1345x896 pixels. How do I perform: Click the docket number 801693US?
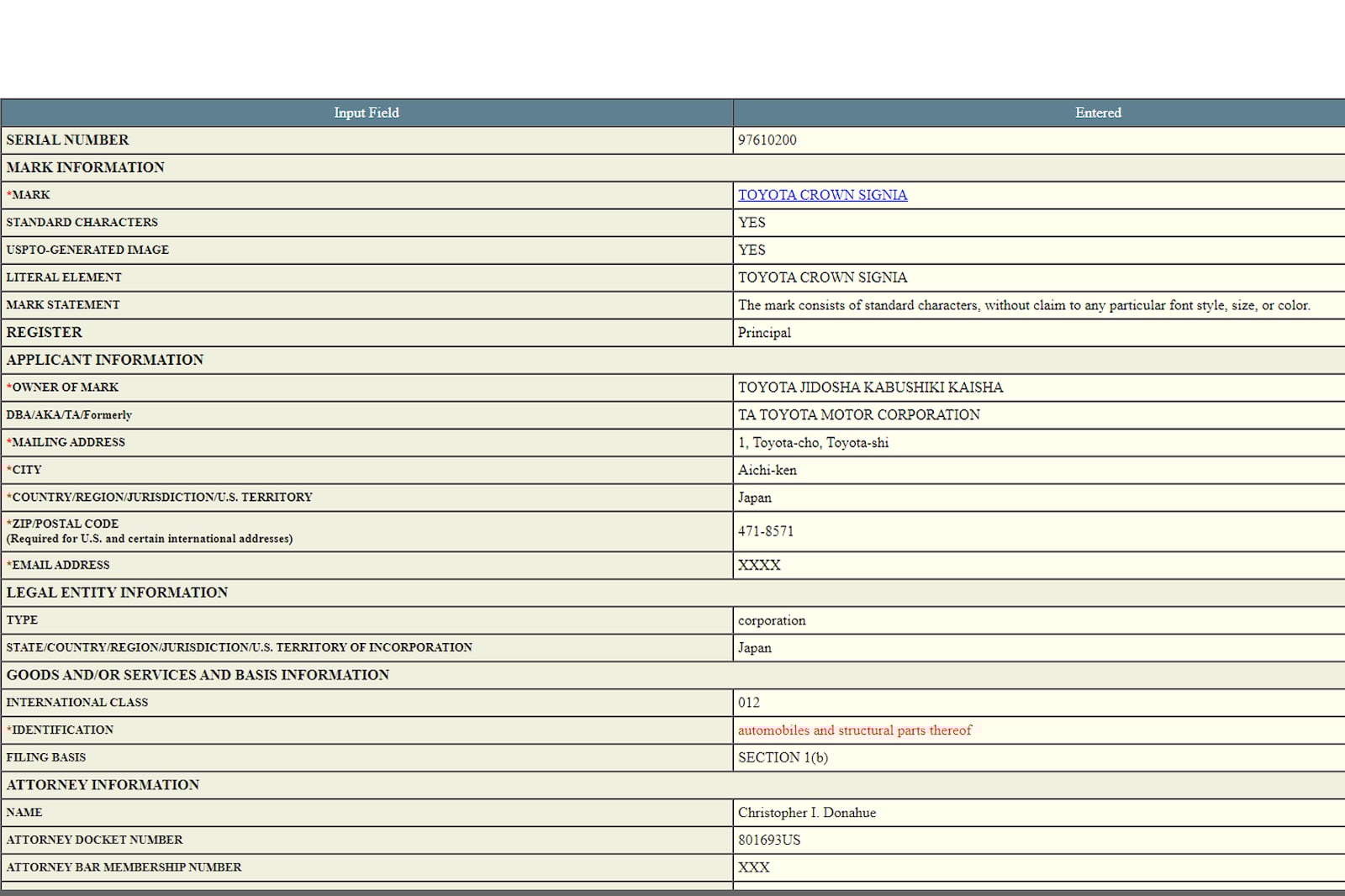769,841
